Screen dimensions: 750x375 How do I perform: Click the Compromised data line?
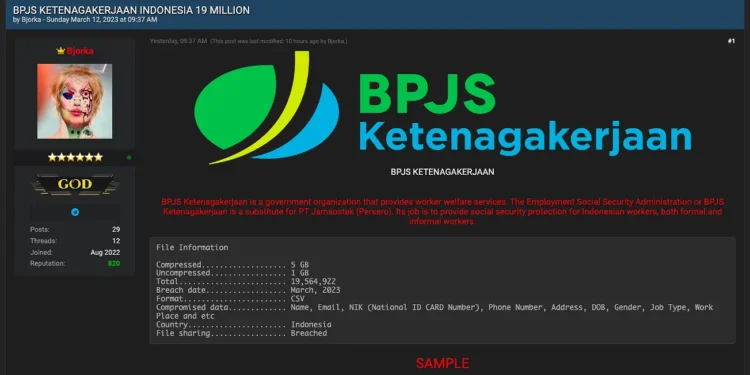(x=434, y=311)
